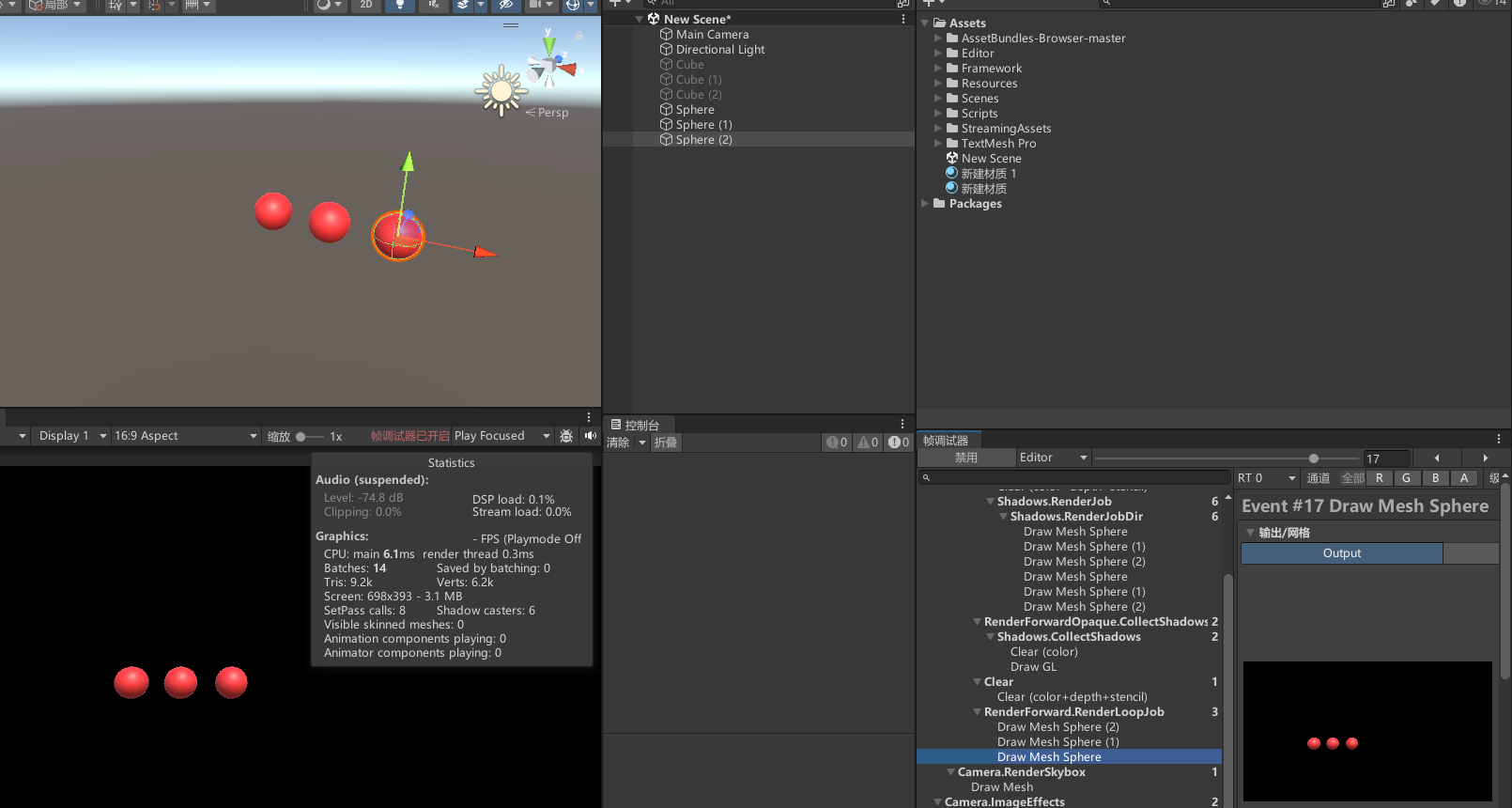The image size is (1512, 808).
Task: Toggle red channel R in frame debugger
Action: (x=1379, y=478)
